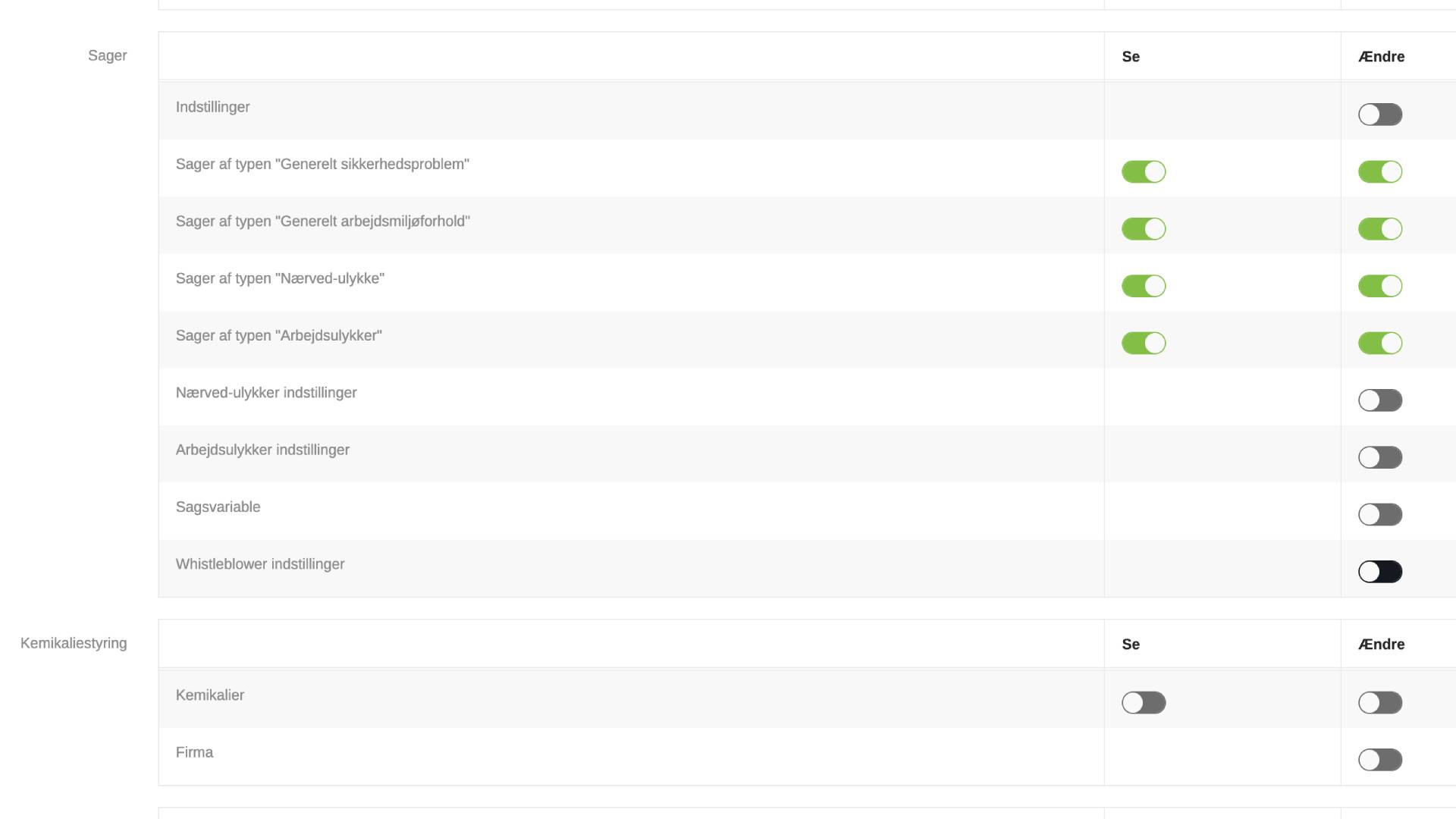Click the Sager section label

107,56
